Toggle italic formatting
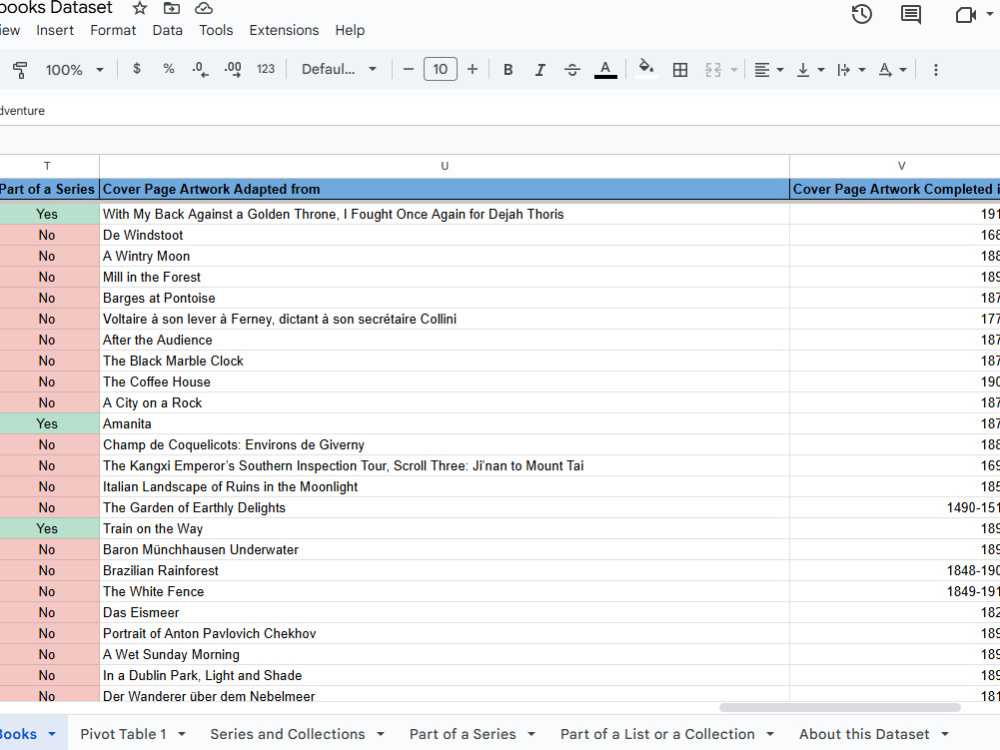 click(x=540, y=69)
